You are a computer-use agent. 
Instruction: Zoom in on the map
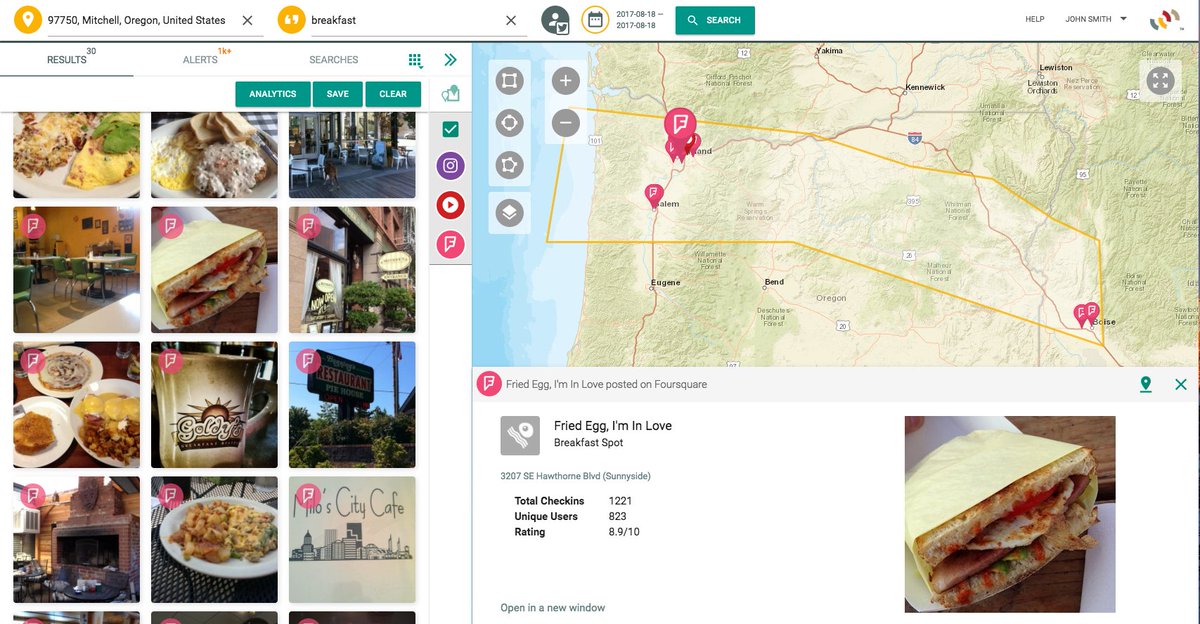565,80
